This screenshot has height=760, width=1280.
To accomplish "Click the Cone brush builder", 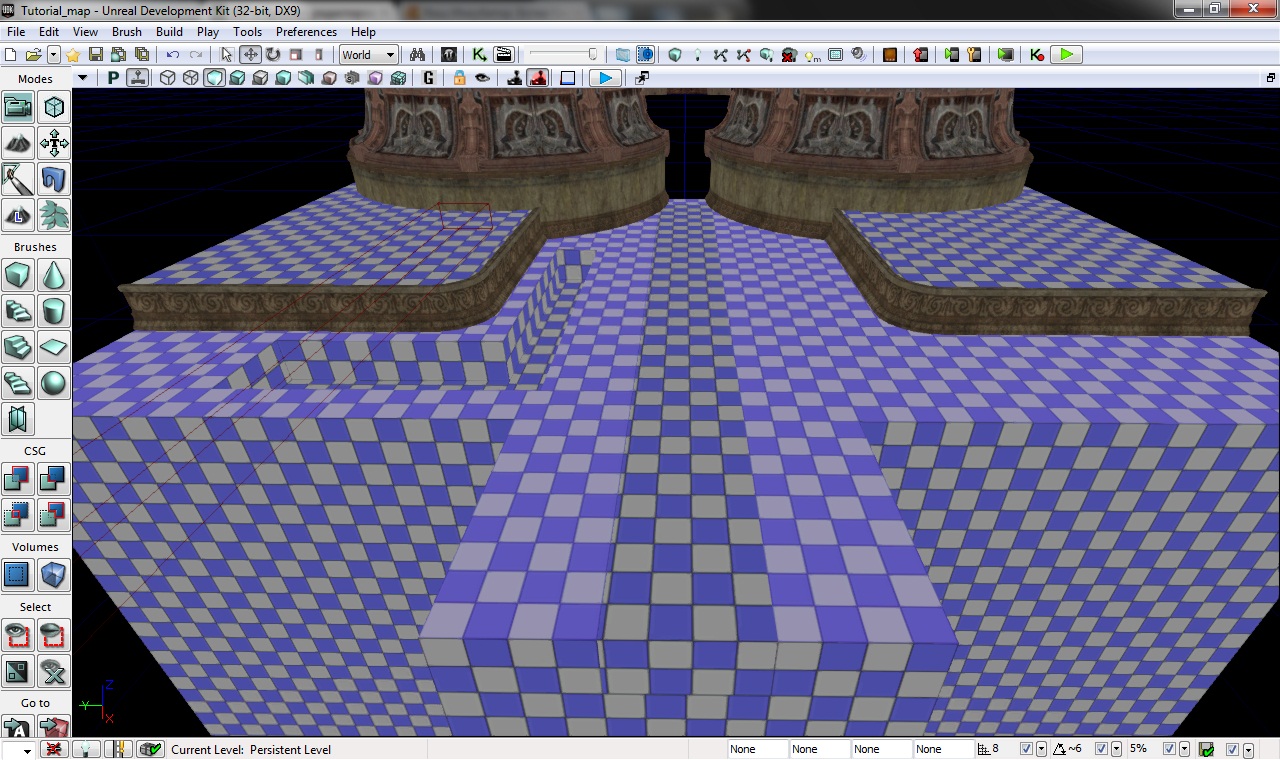I will point(54,275).
